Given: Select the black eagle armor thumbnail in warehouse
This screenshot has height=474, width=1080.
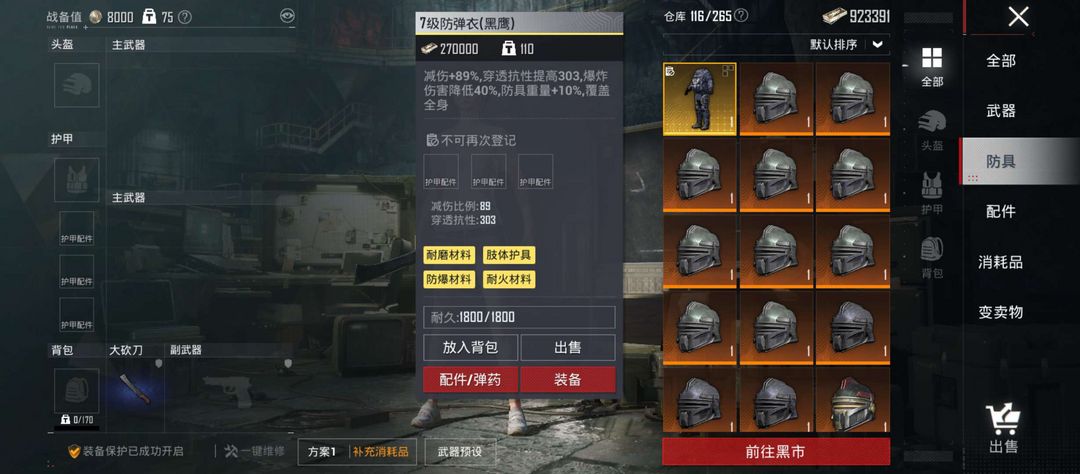Looking at the screenshot, I should (700, 99).
